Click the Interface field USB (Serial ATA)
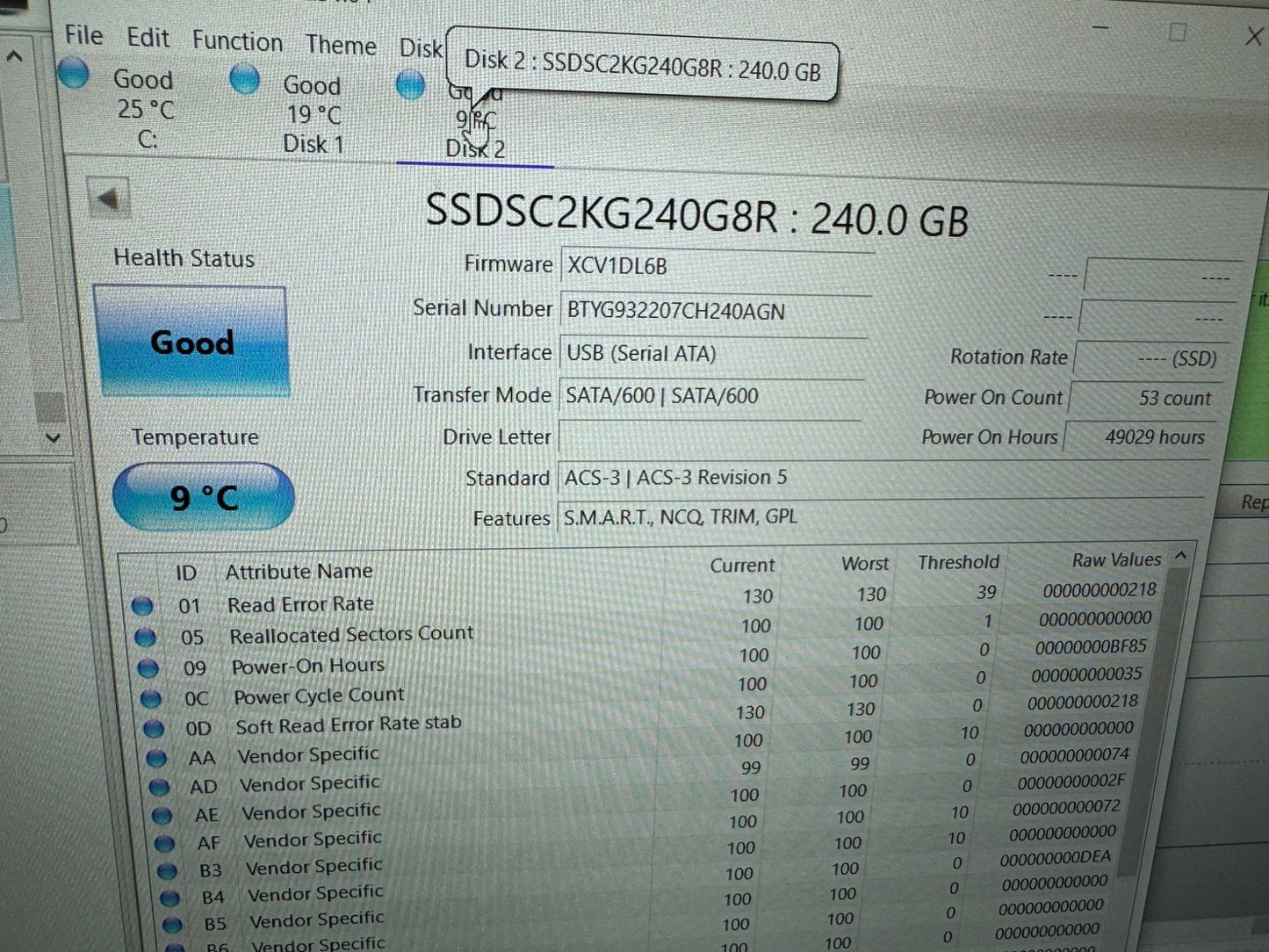 pos(711,353)
